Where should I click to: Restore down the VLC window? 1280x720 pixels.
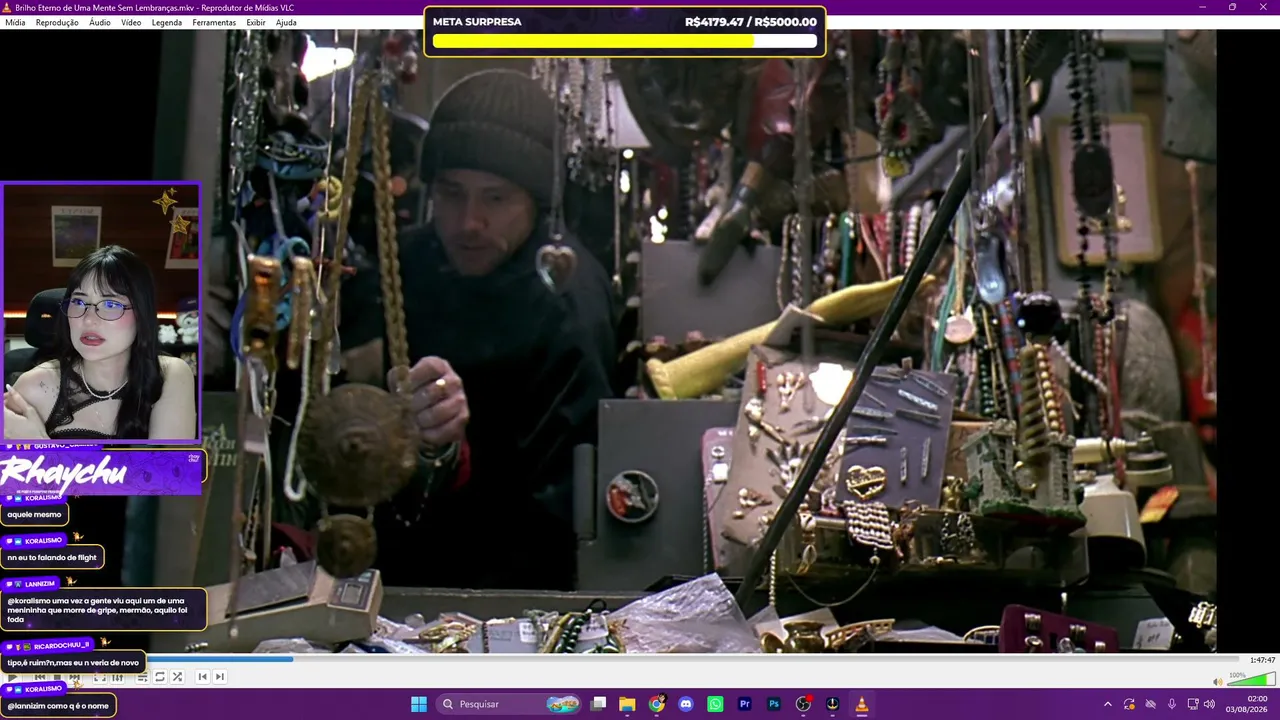click(x=1232, y=7)
